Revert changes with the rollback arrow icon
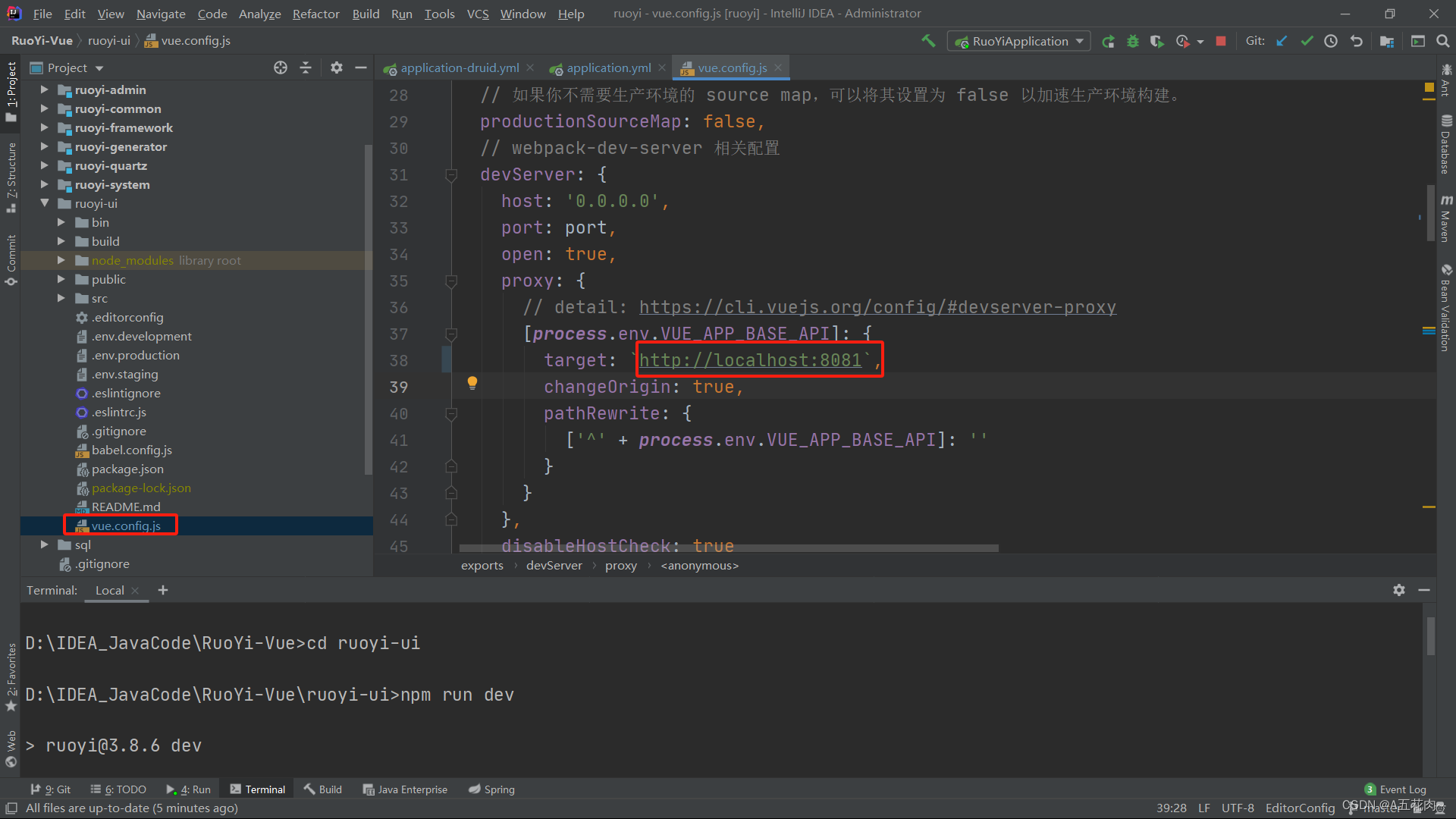 (1357, 41)
